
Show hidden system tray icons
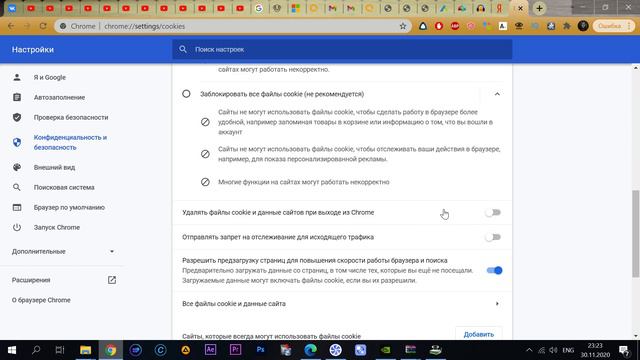(x=529, y=350)
